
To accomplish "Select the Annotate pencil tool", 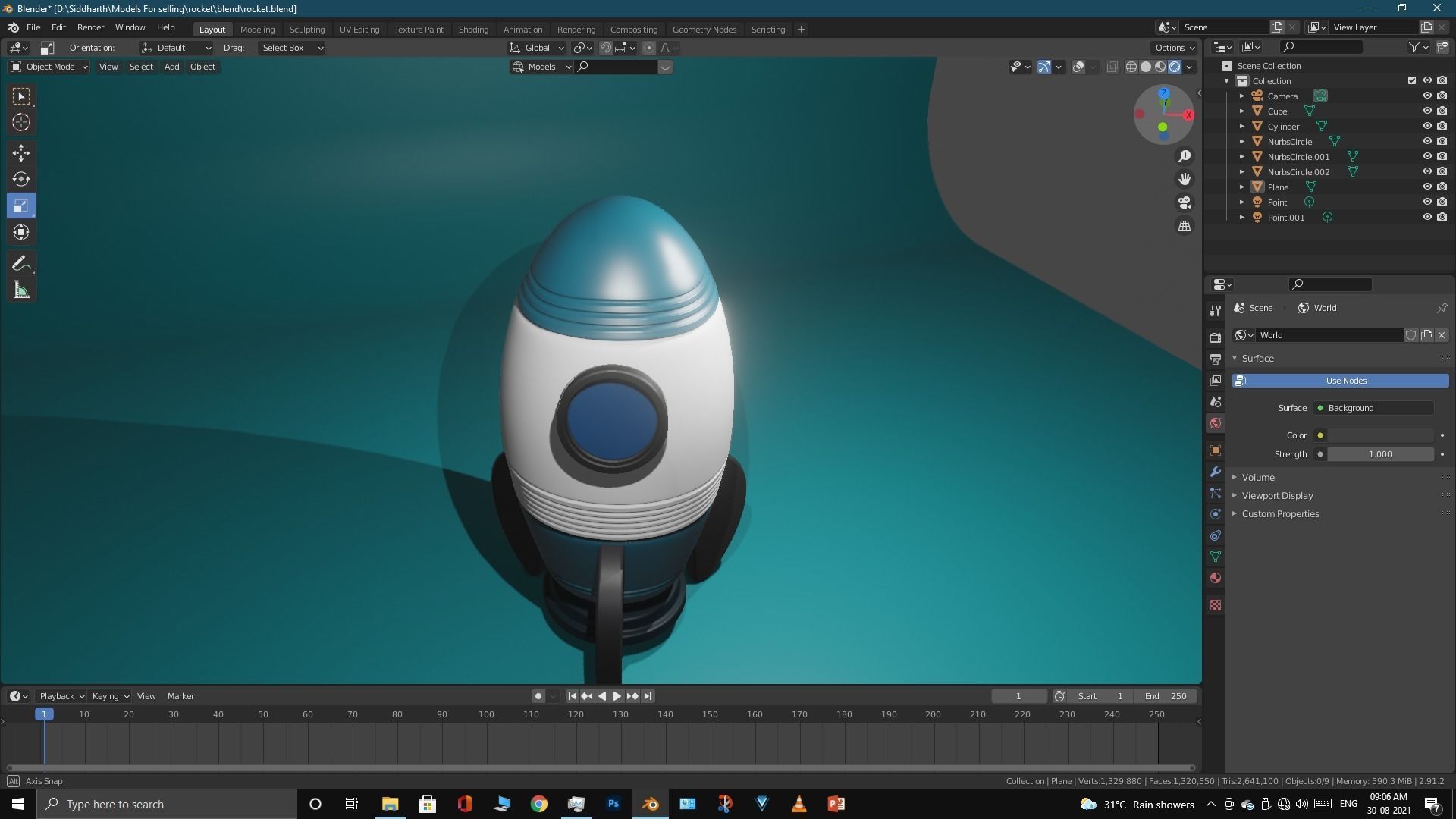I will [x=21, y=263].
